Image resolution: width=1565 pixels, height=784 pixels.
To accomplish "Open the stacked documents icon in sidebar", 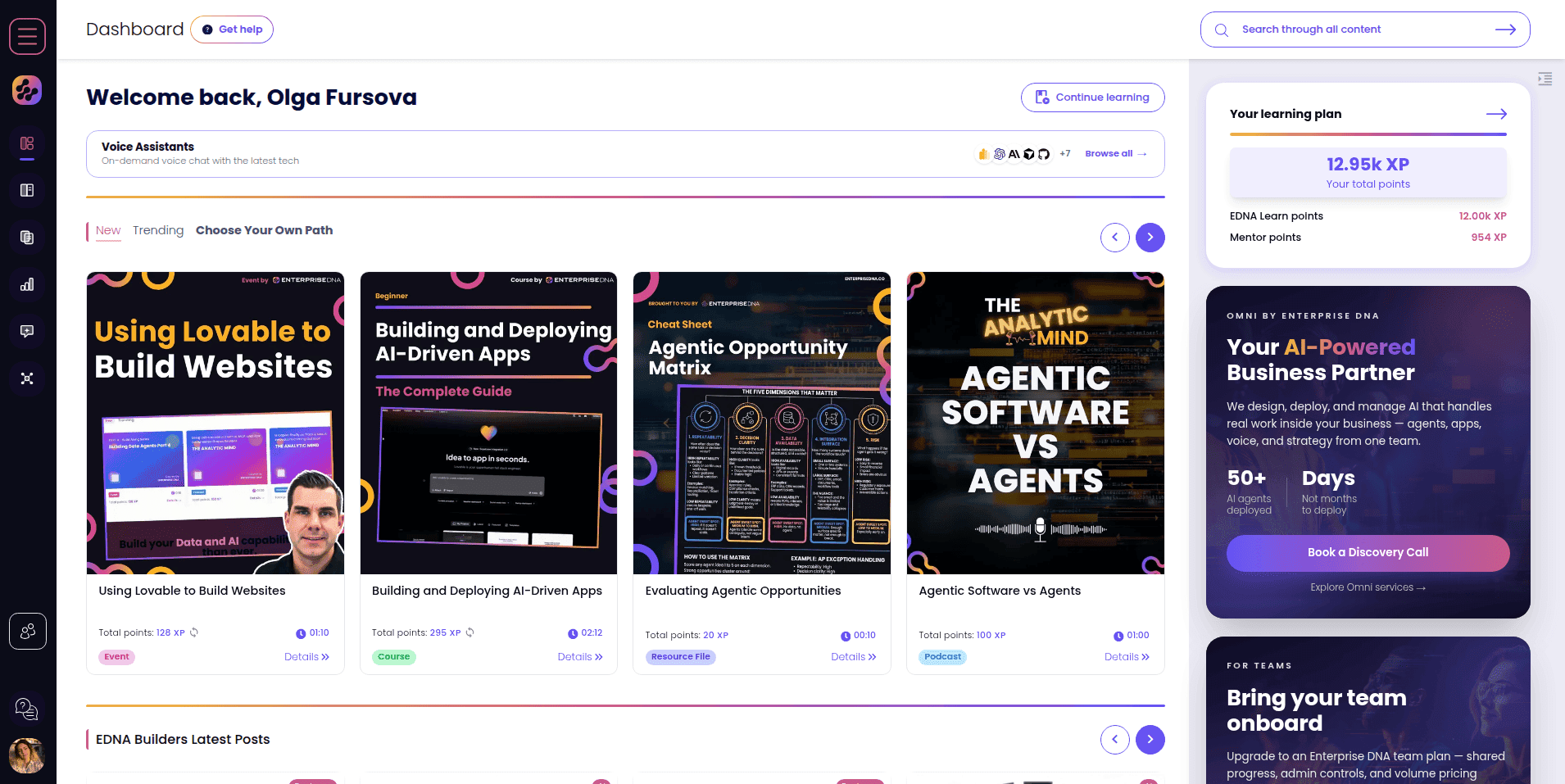I will (27, 238).
